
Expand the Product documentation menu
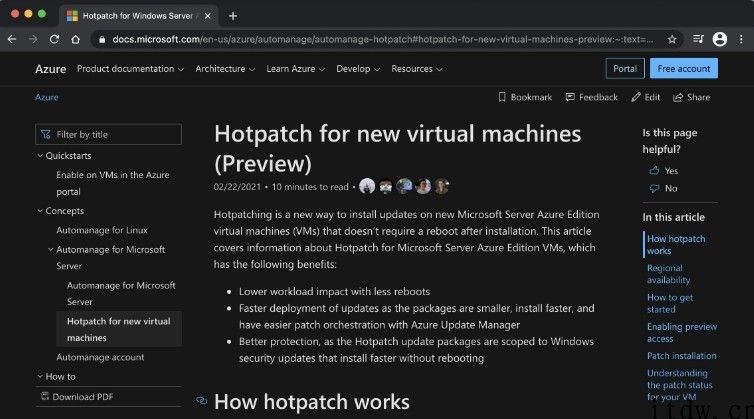(x=130, y=69)
